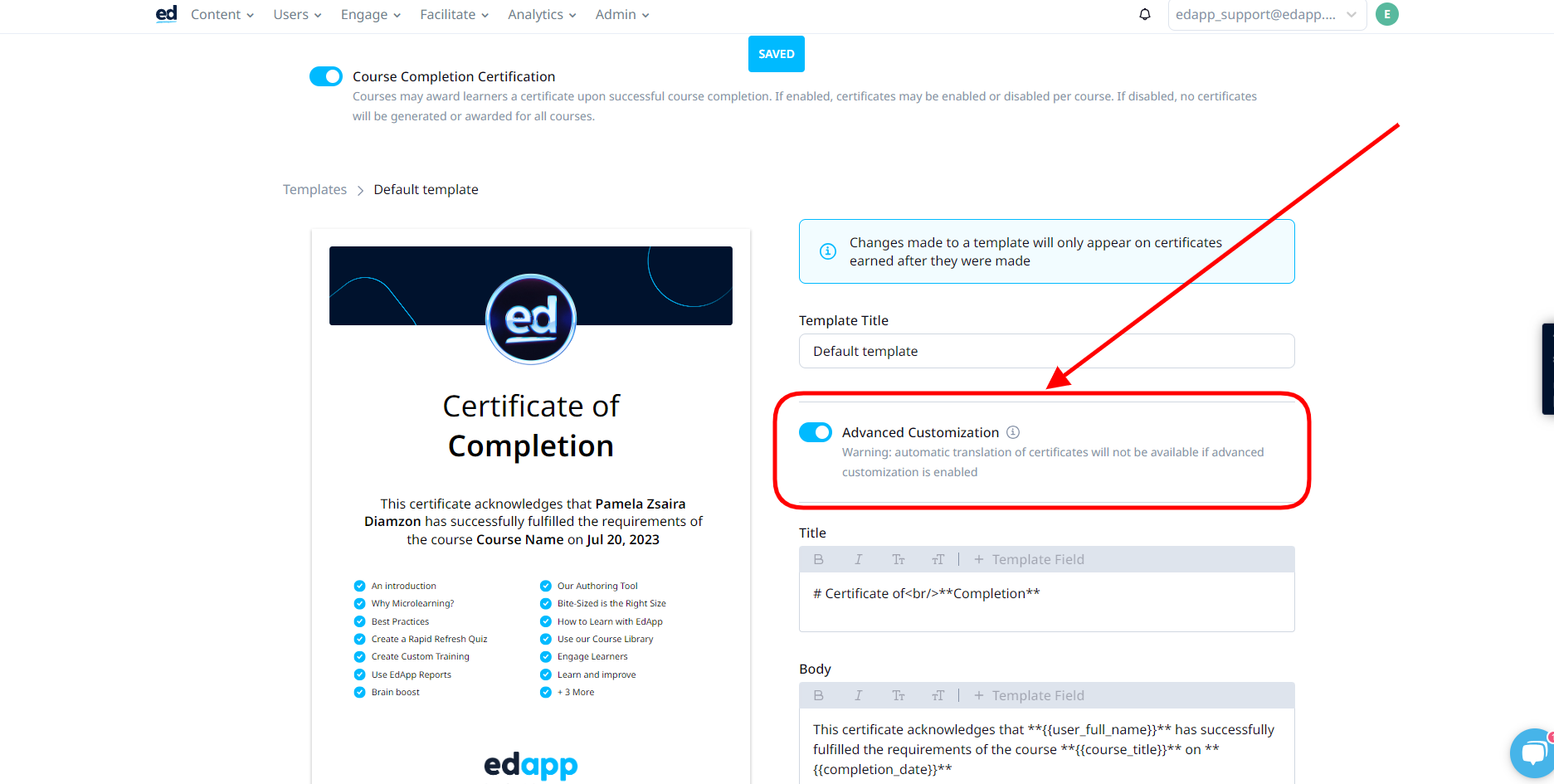Screen dimensions: 1554x784
Task: Apply bold in Body editor toolbar
Action: 818,696
